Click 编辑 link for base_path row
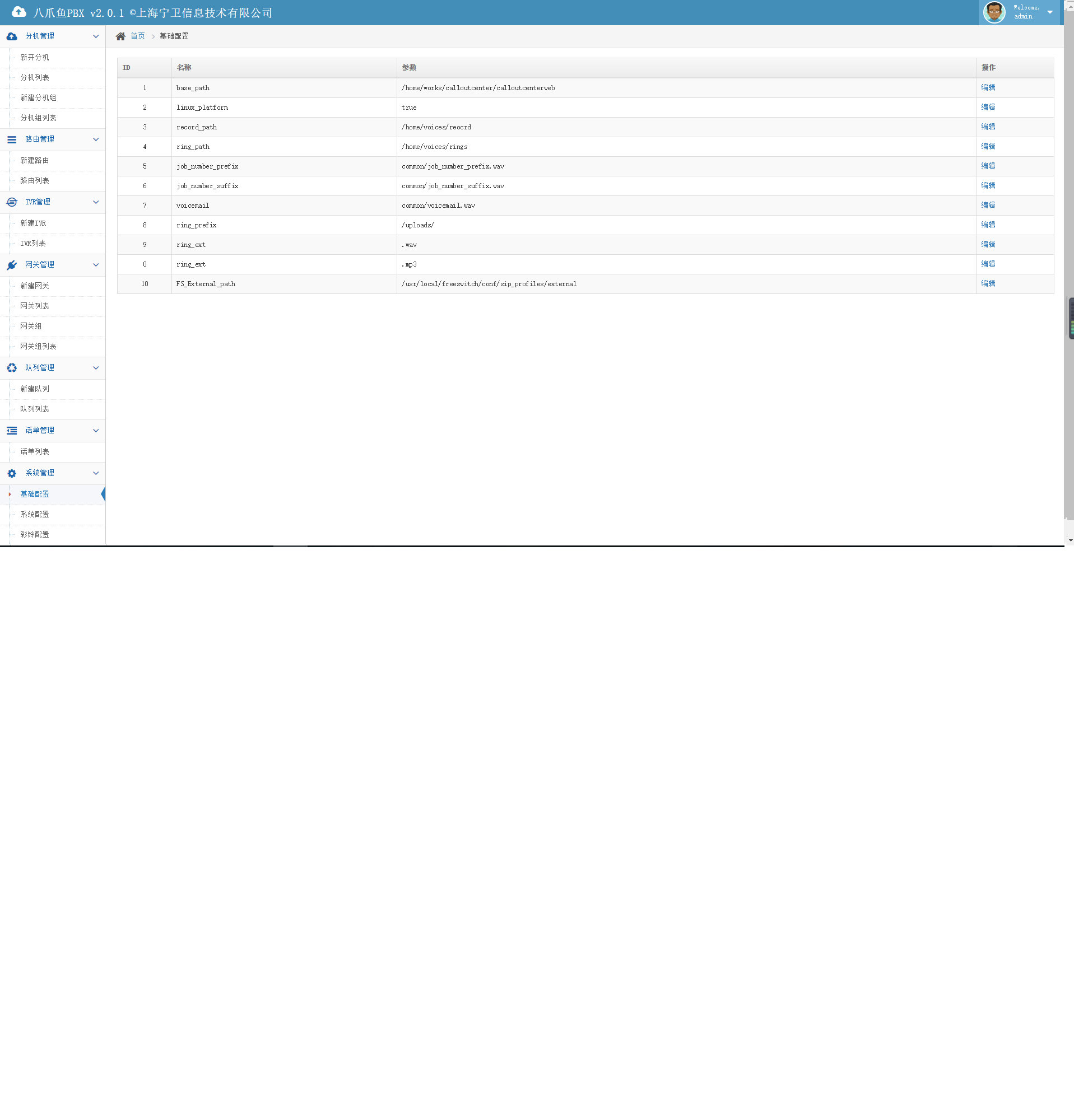1074x1120 pixels. 988,88
